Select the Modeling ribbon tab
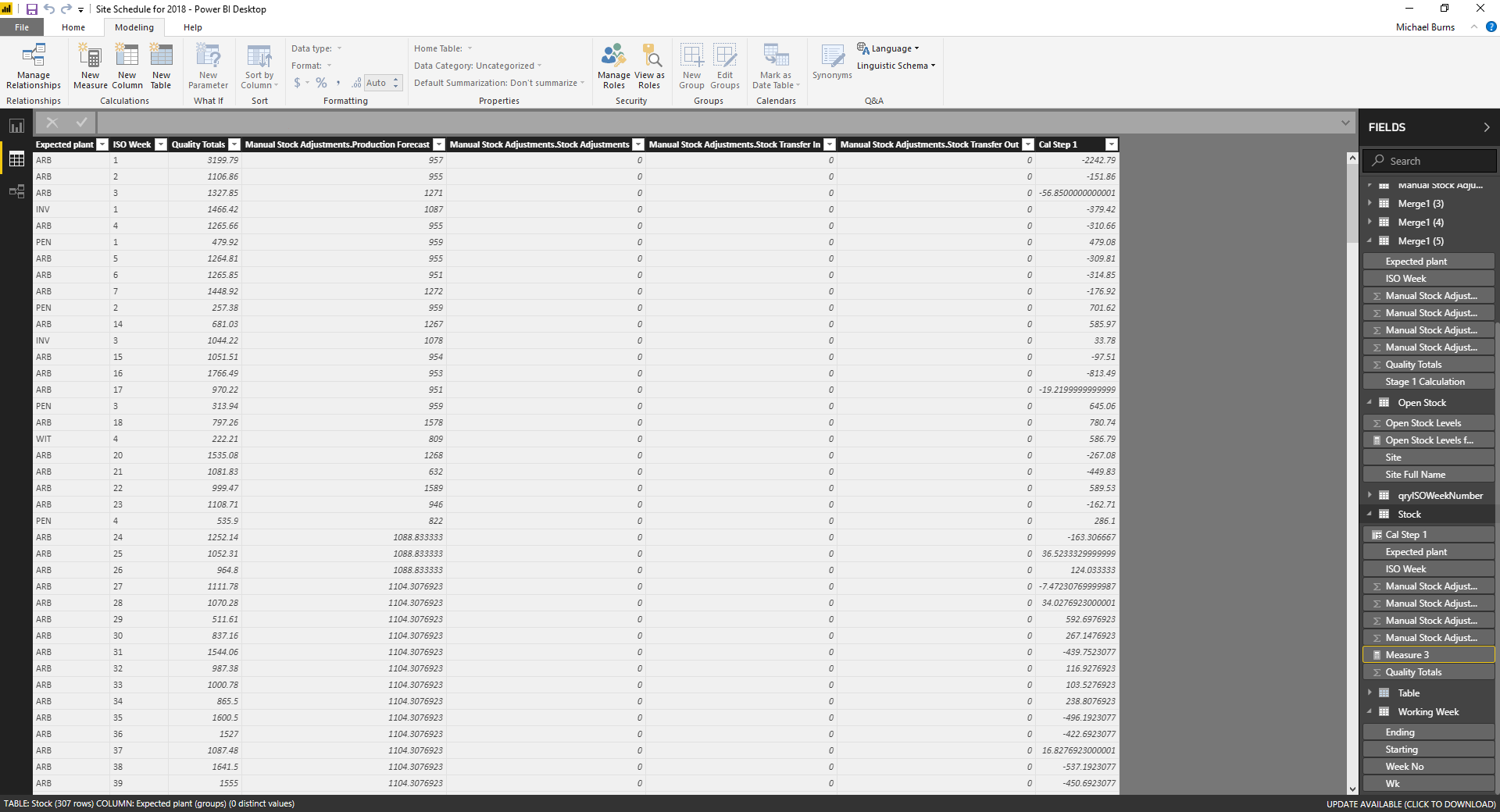This screenshot has width=1500, height=812. [134, 27]
